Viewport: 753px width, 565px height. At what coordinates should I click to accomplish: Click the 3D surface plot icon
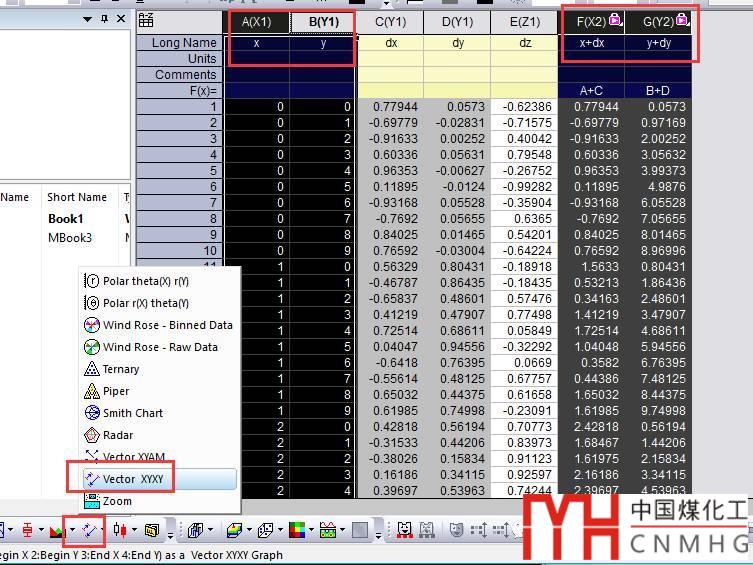click(234, 530)
